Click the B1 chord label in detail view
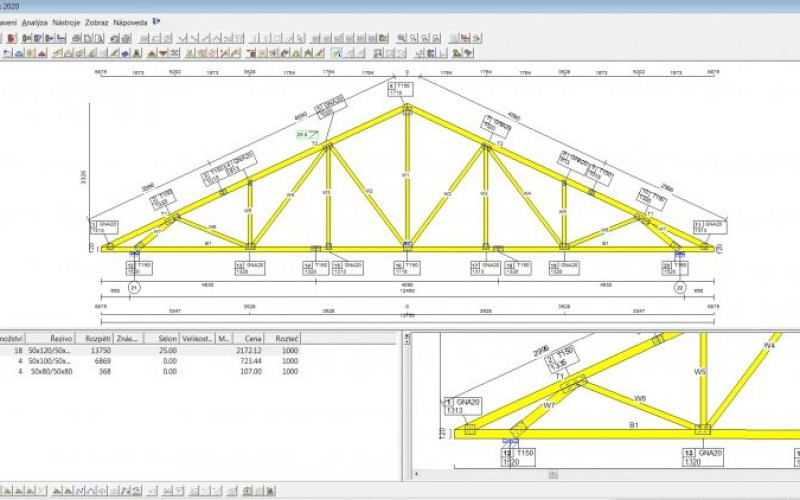 pos(634,424)
